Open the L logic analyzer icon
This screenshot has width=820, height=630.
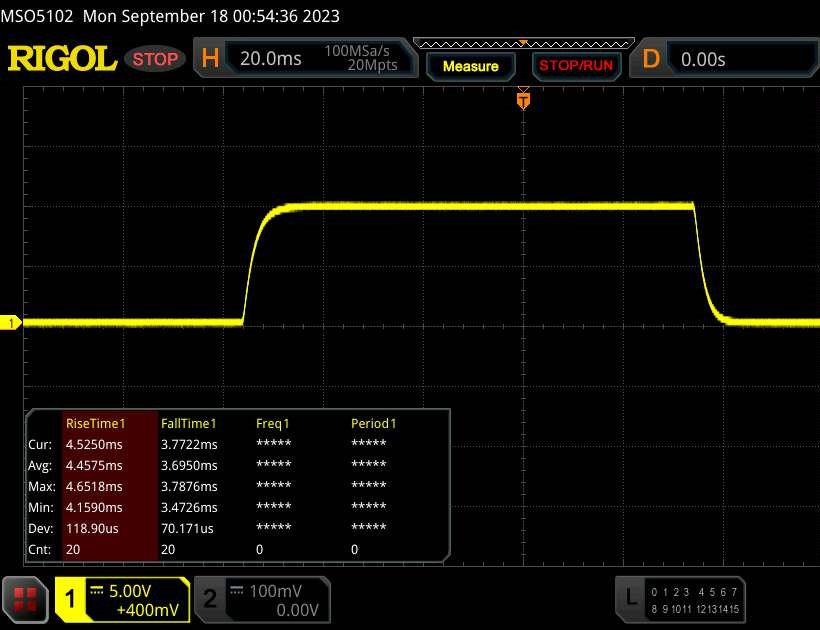pos(631,598)
